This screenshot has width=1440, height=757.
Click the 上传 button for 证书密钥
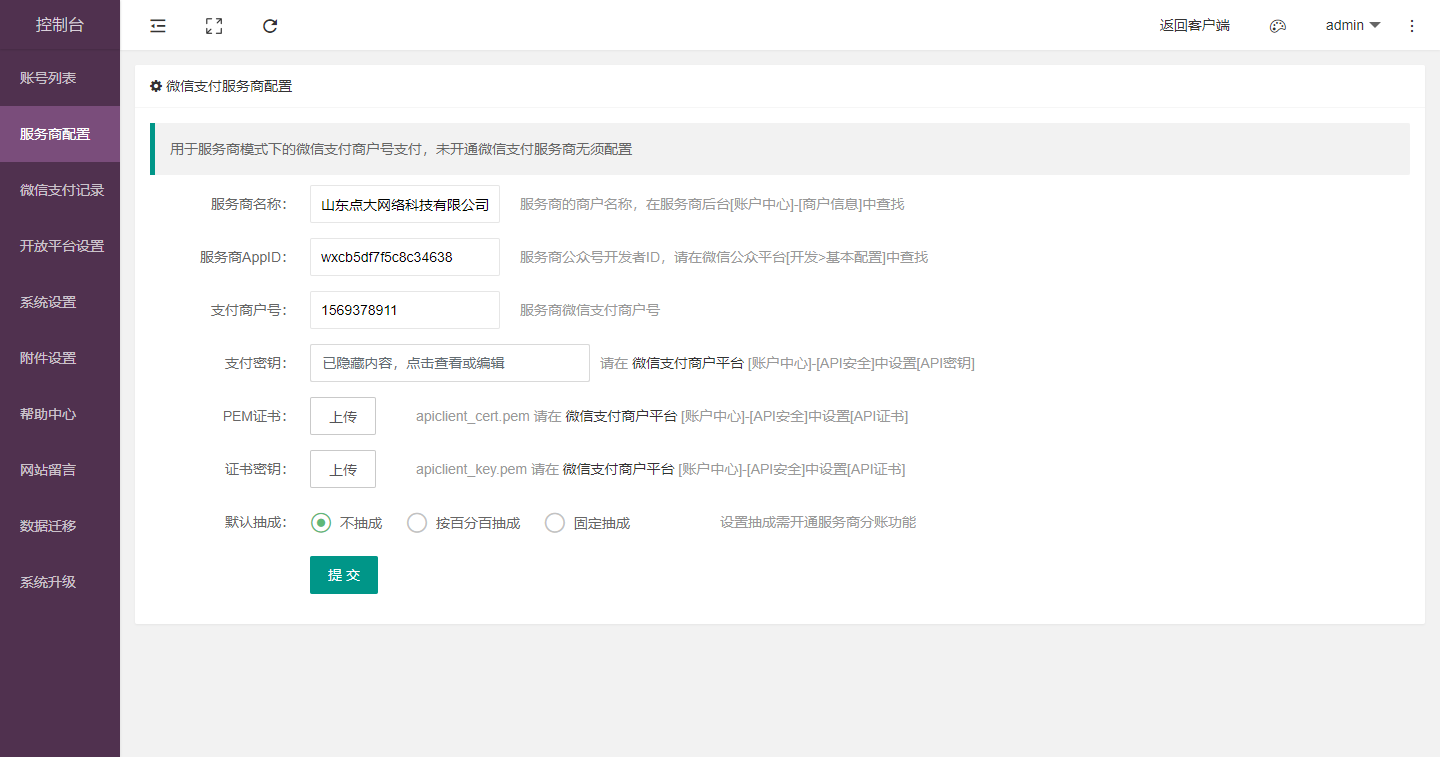[343, 469]
